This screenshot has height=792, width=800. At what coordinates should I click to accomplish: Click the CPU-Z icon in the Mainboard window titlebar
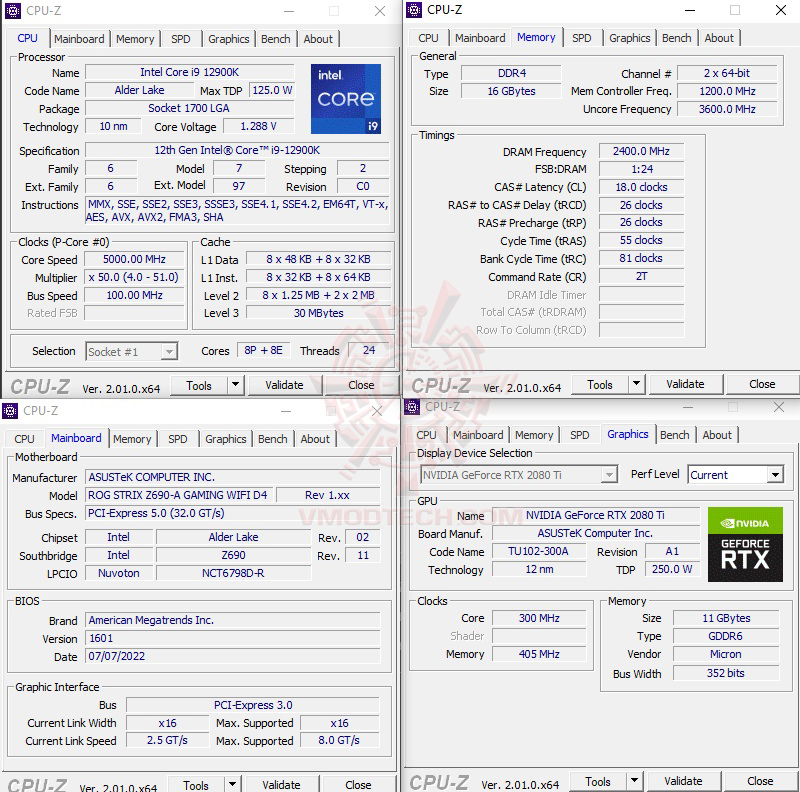8,411
